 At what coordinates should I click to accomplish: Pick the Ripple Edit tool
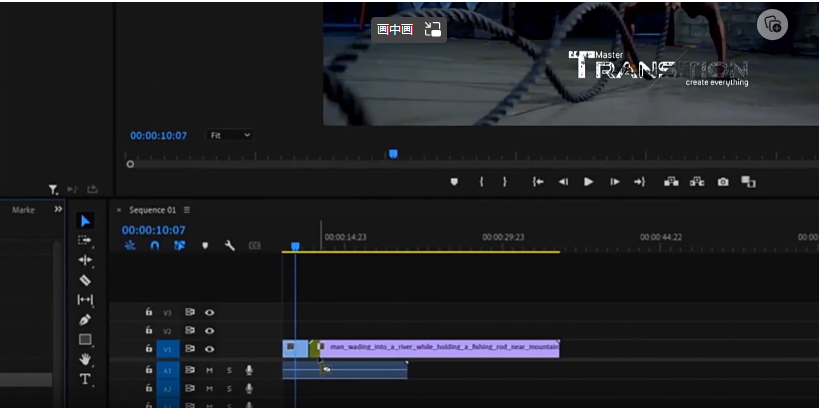click(x=85, y=260)
